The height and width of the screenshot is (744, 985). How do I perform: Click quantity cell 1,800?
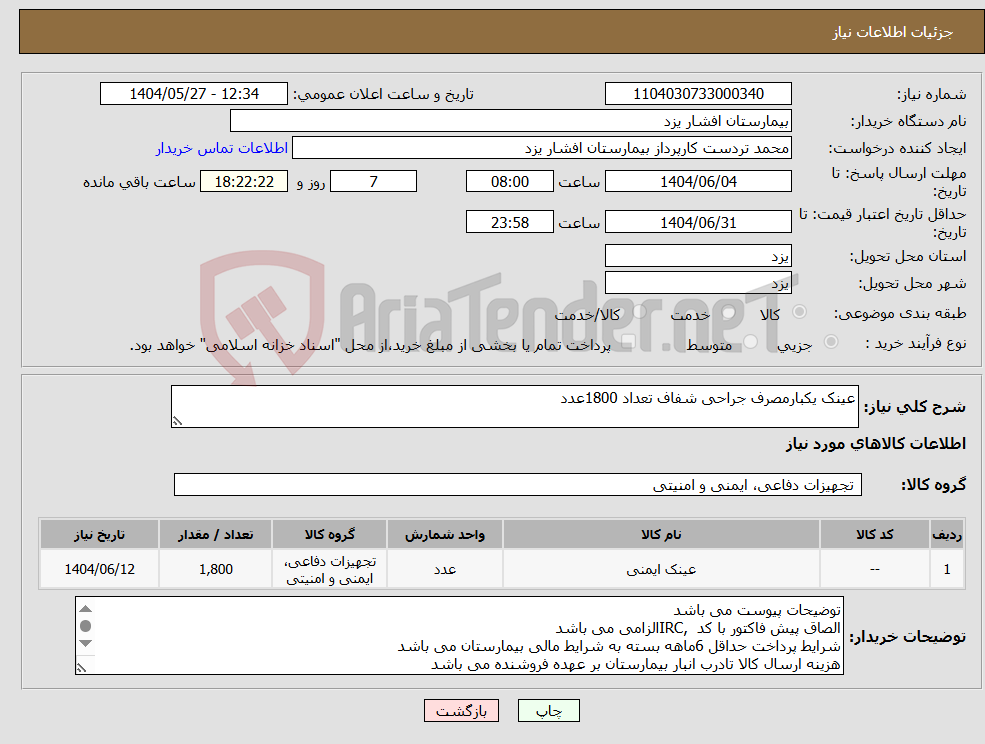215,569
